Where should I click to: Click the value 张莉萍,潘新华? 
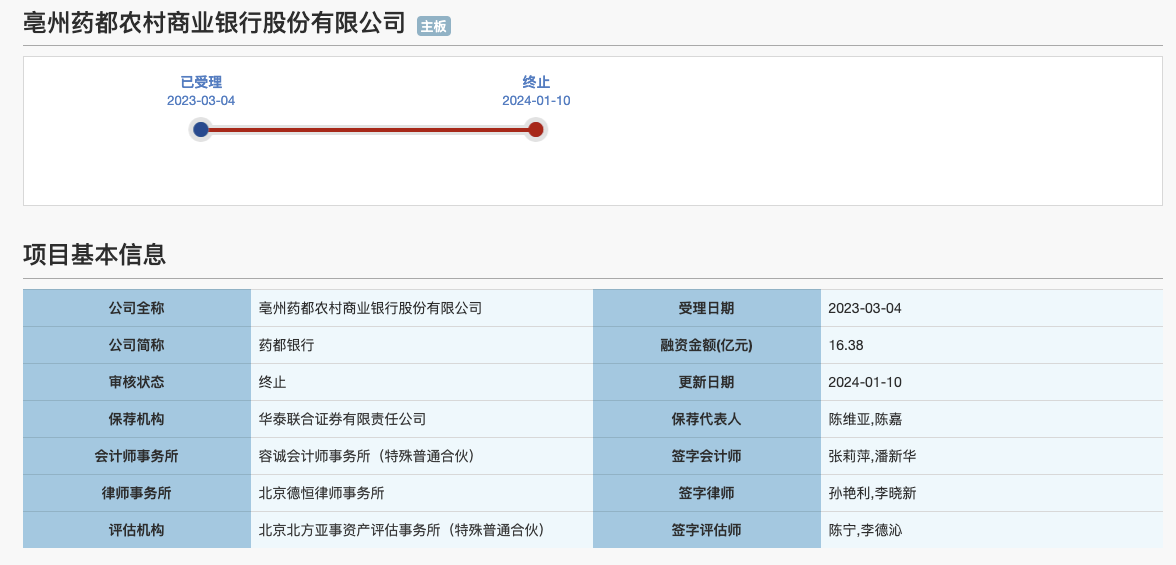(x=872, y=456)
